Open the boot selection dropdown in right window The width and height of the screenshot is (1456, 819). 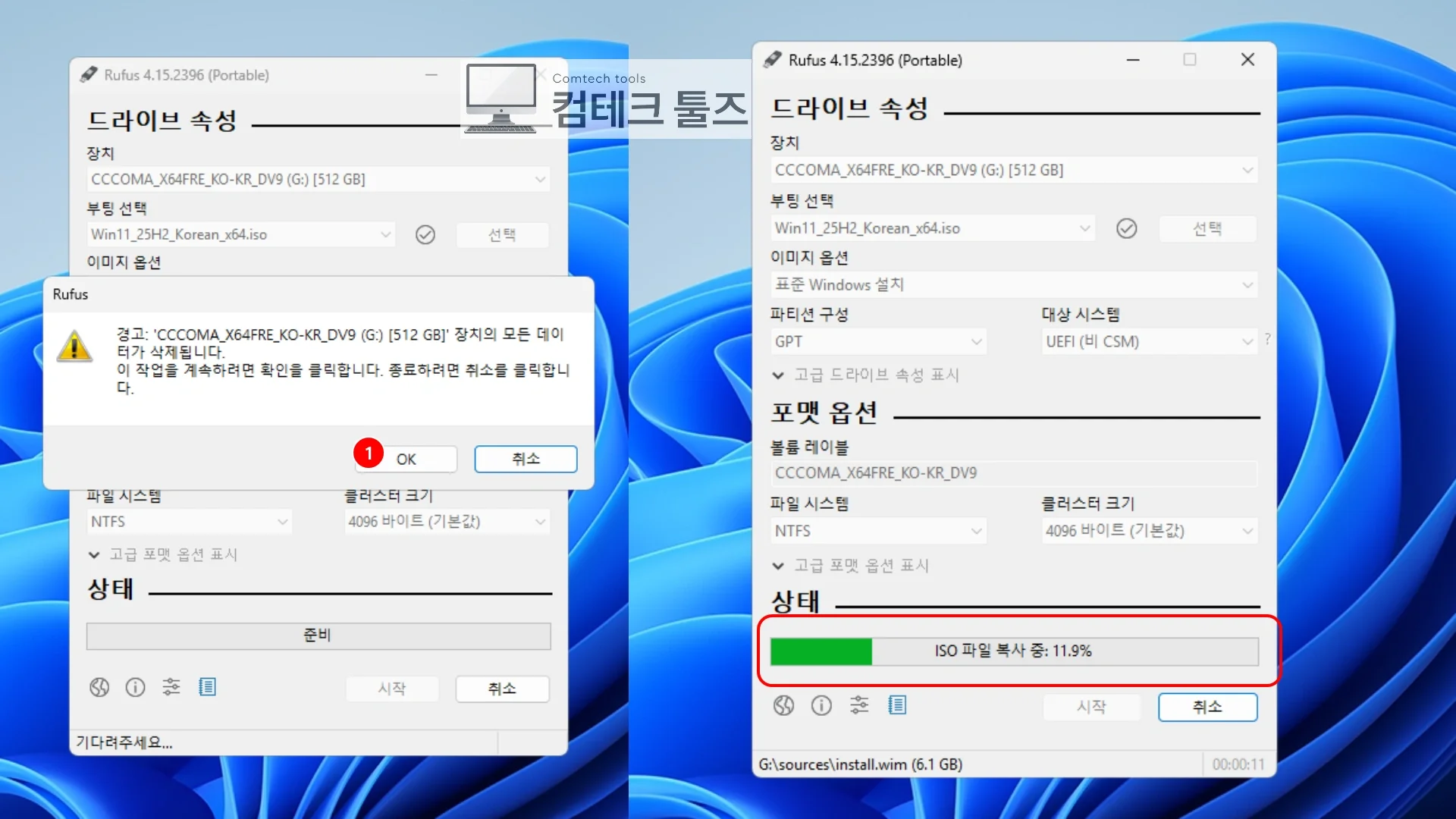point(933,228)
